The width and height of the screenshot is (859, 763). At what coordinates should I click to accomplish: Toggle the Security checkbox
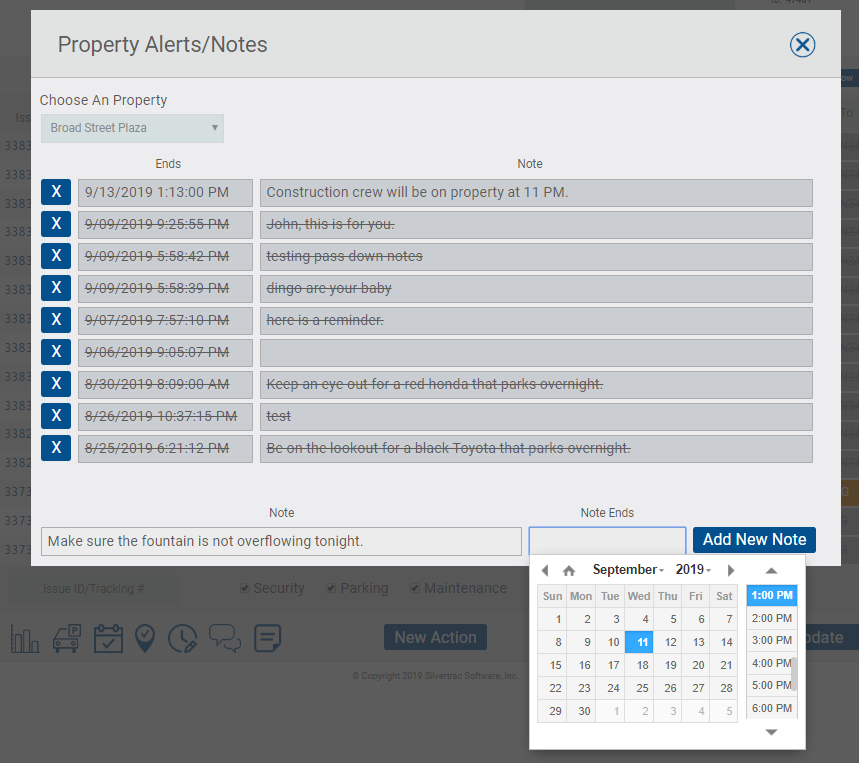point(245,588)
